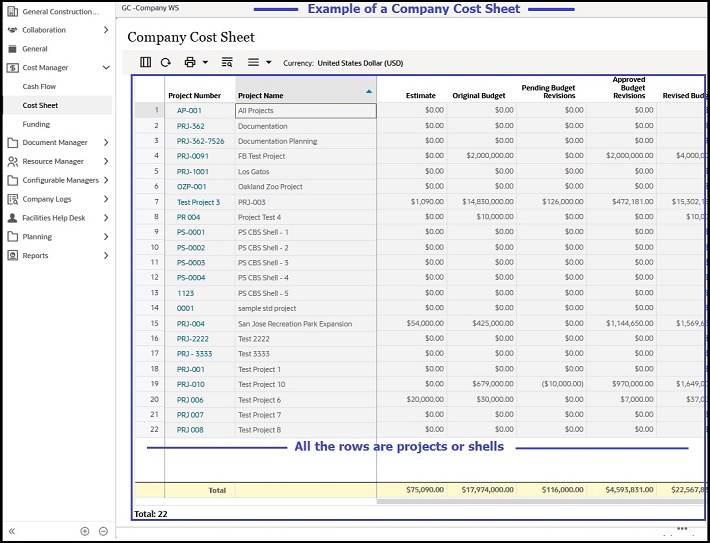
Task: Click the print icon
Action: 190,62
